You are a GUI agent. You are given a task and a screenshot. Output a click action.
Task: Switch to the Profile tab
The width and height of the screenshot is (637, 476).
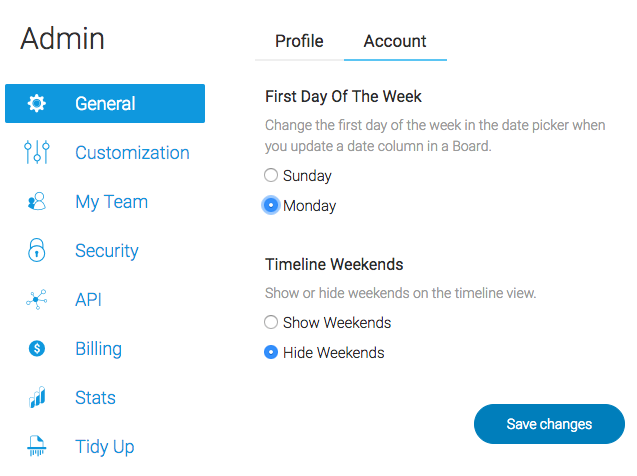(x=299, y=41)
